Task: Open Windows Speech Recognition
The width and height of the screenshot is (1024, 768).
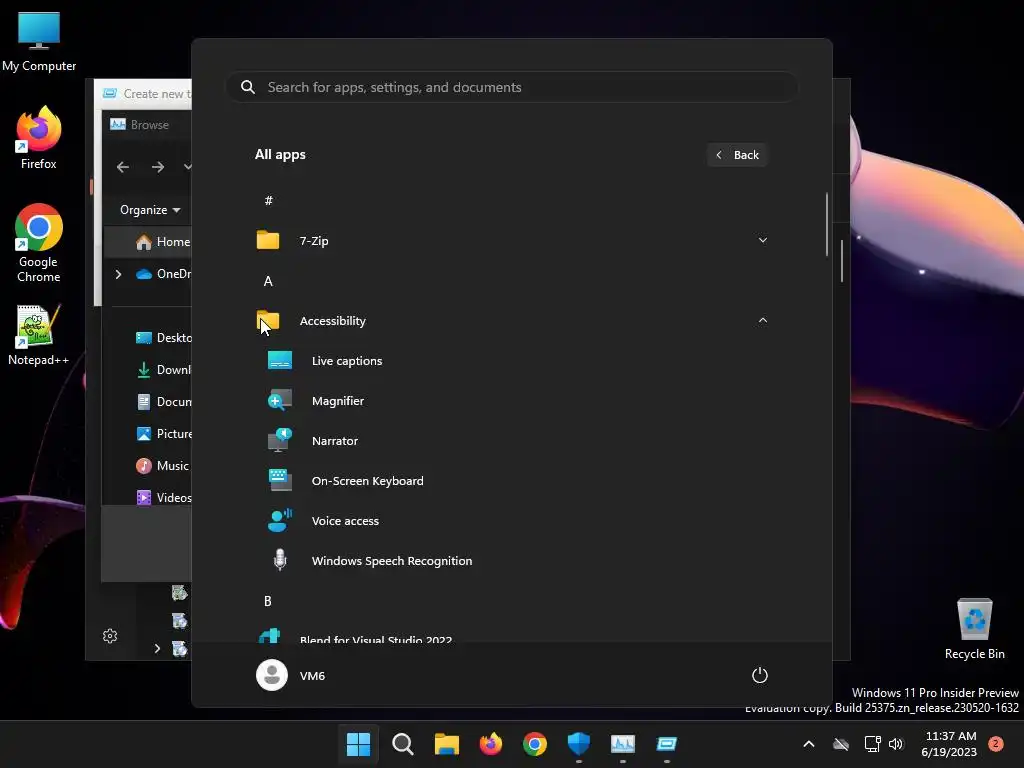Action: tap(391, 561)
